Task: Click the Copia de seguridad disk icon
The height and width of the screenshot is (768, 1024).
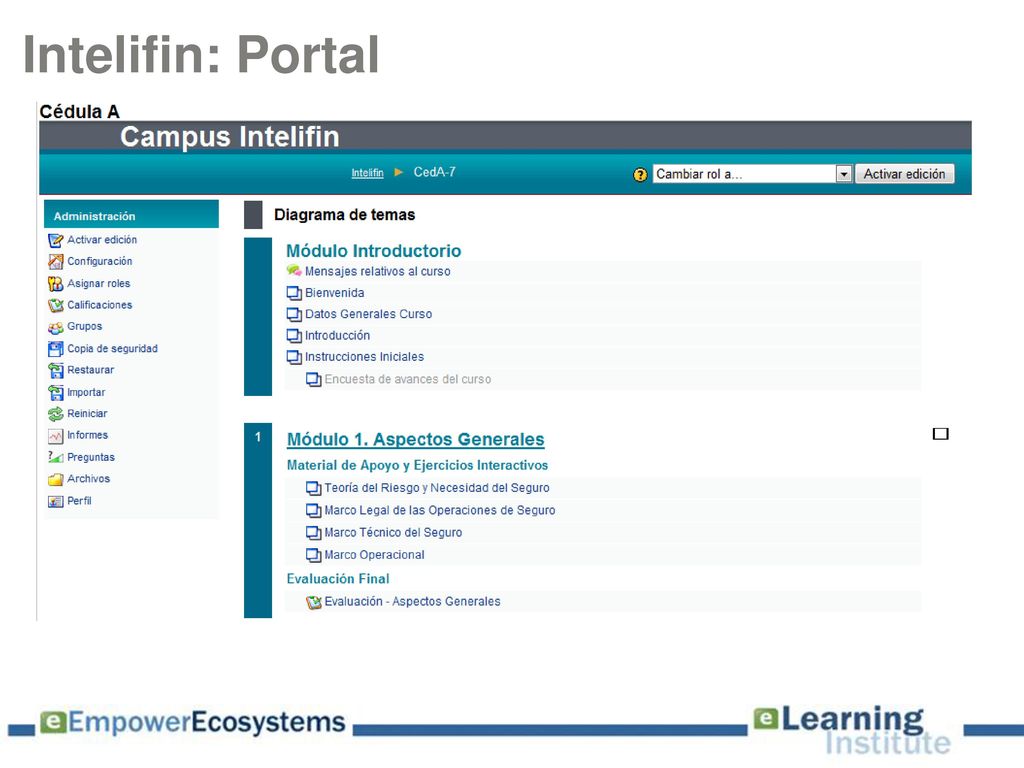Action: point(56,349)
